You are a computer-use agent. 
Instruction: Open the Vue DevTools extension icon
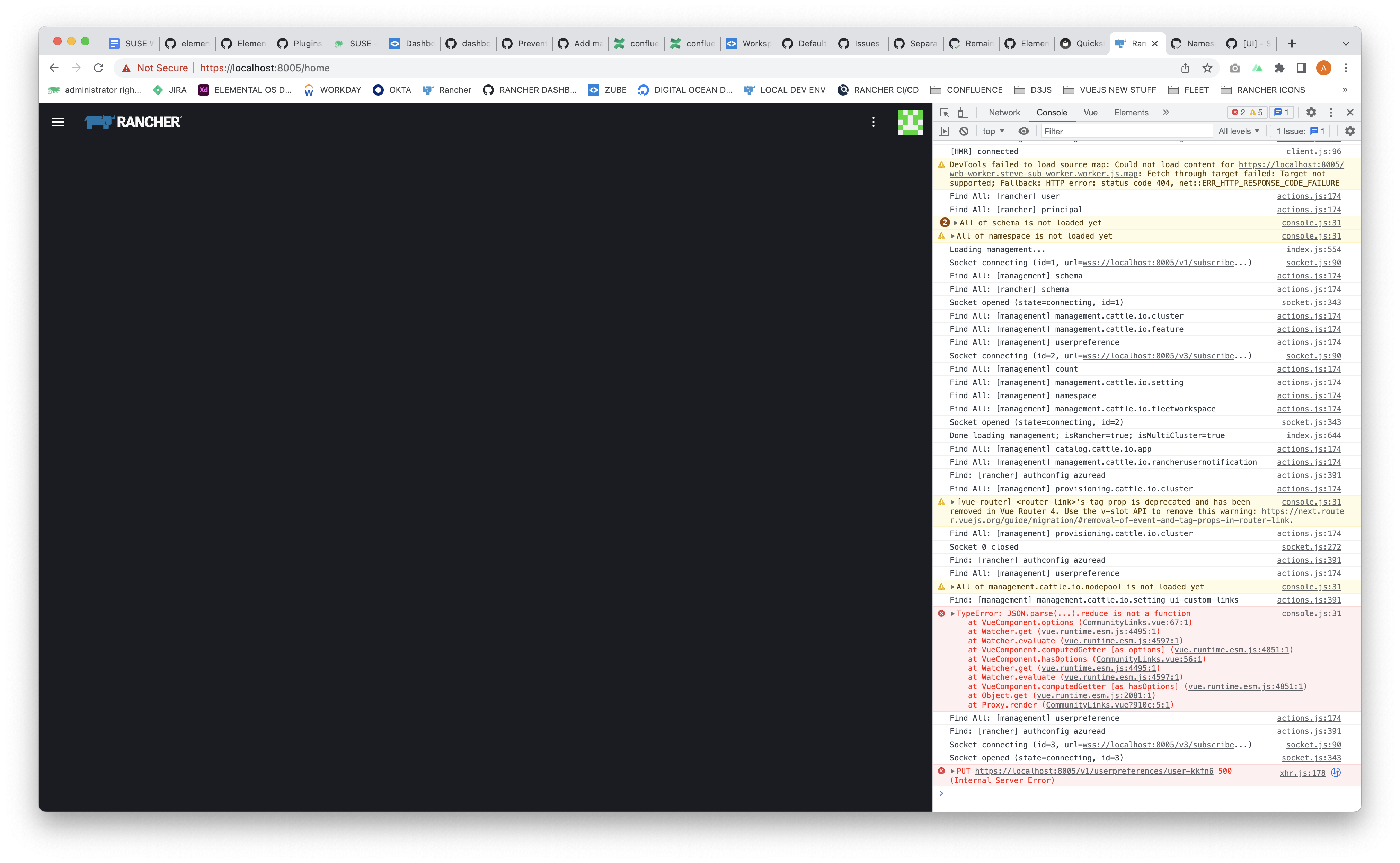click(1258, 68)
